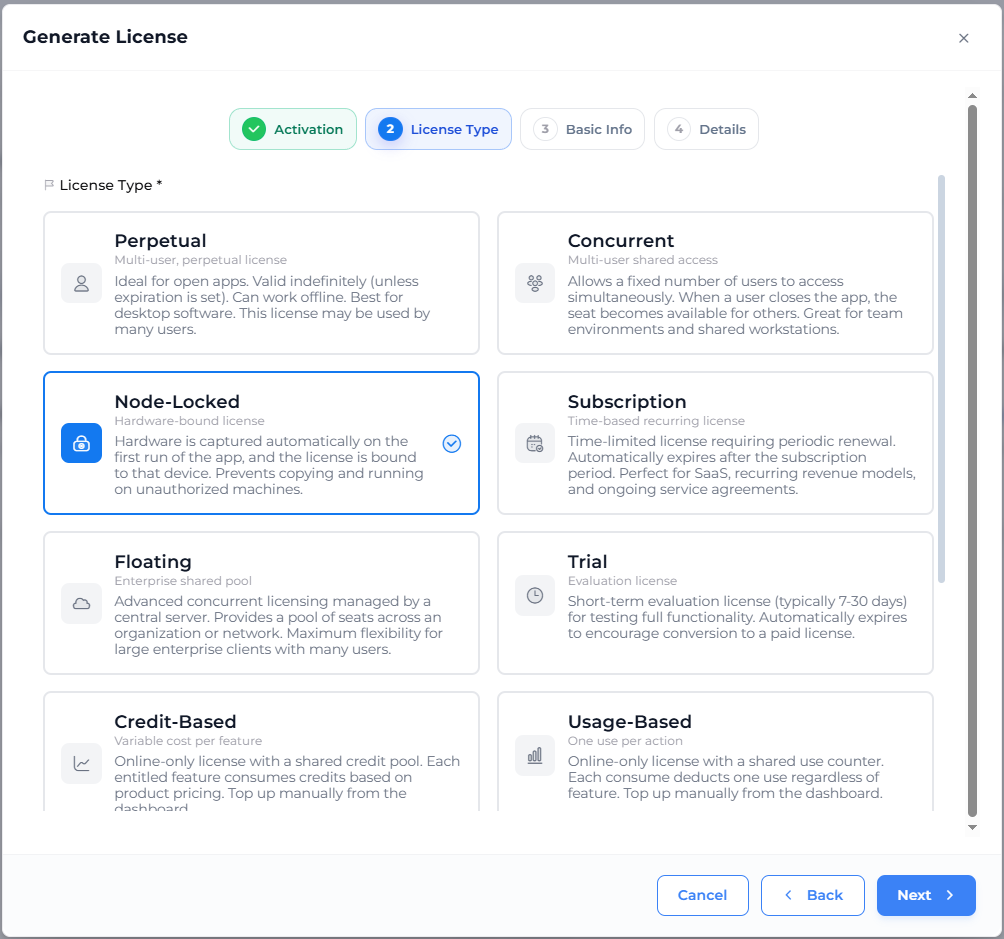Click the Credit-Based line chart icon

click(x=81, y=763)
